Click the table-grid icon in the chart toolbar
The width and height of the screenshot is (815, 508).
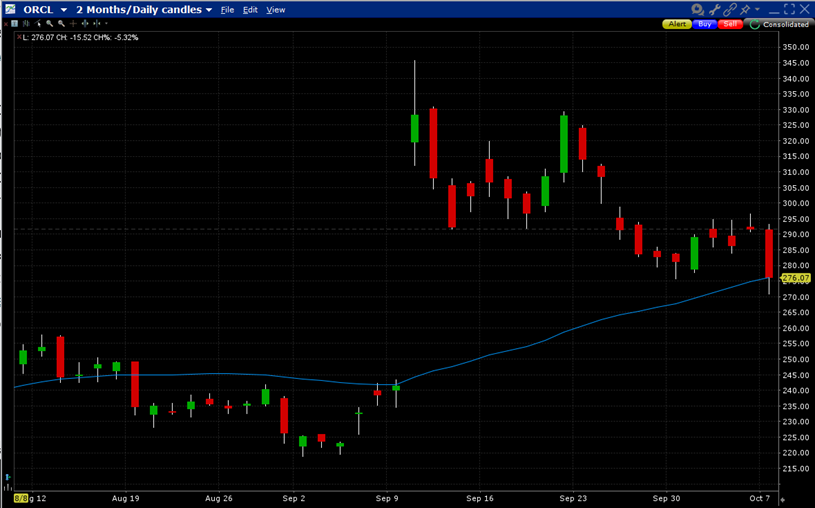[x=15, y=23]
